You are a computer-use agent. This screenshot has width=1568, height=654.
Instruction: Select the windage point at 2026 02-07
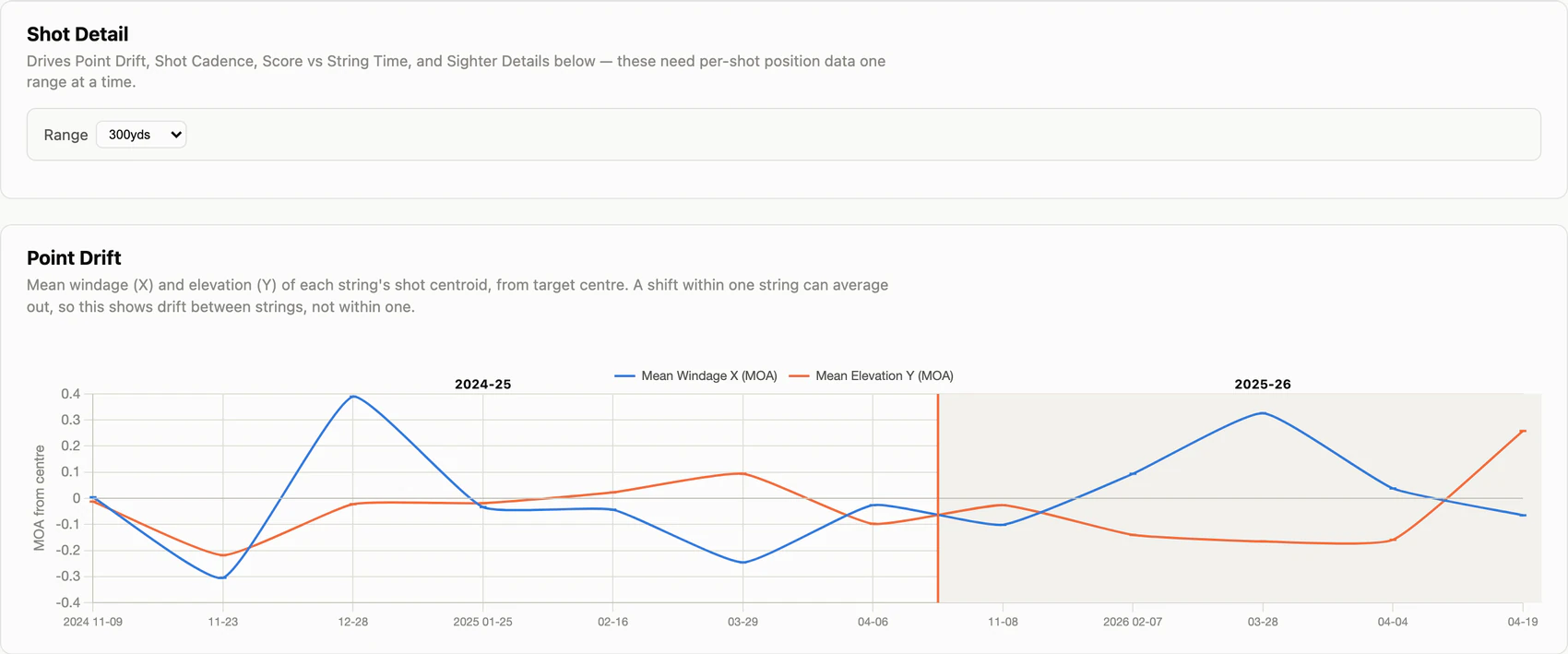pos(1133,473)
